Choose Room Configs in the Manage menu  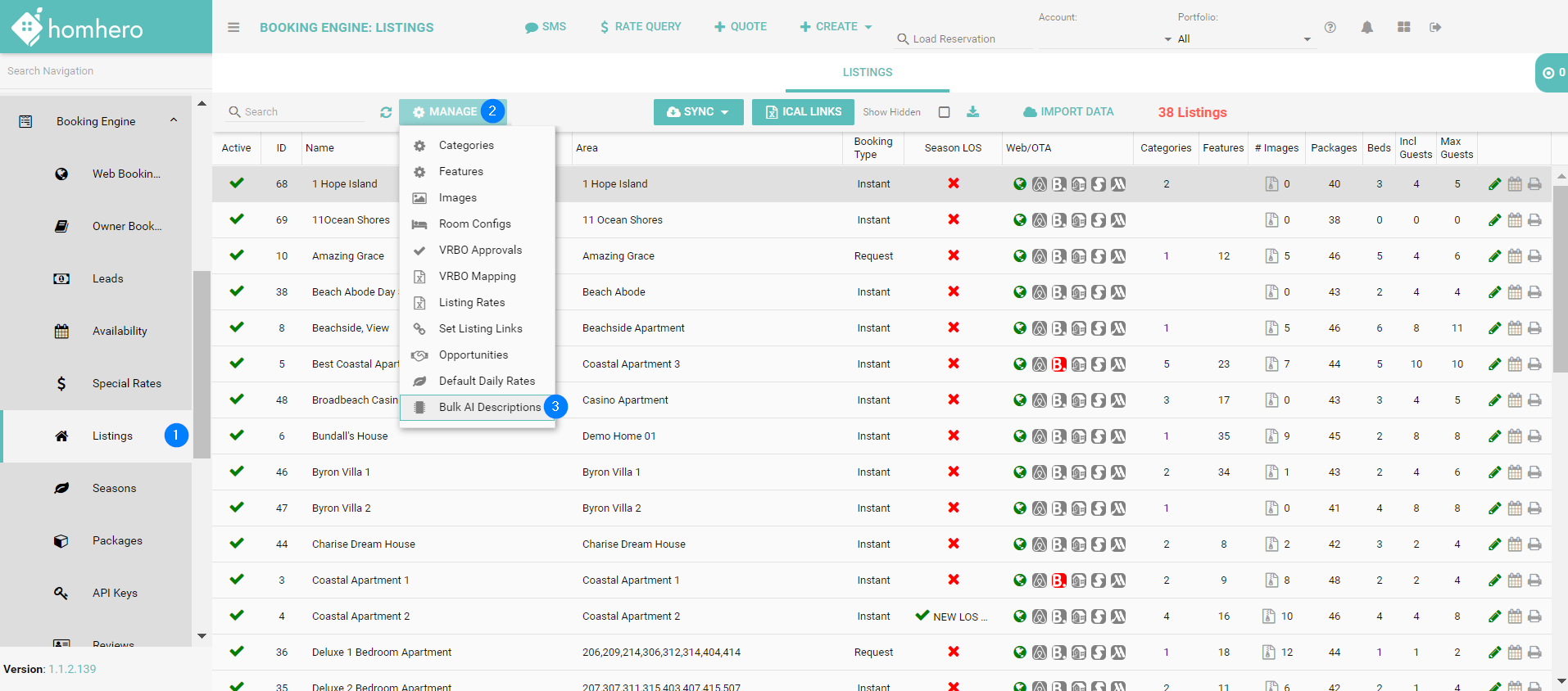(478, 224)
